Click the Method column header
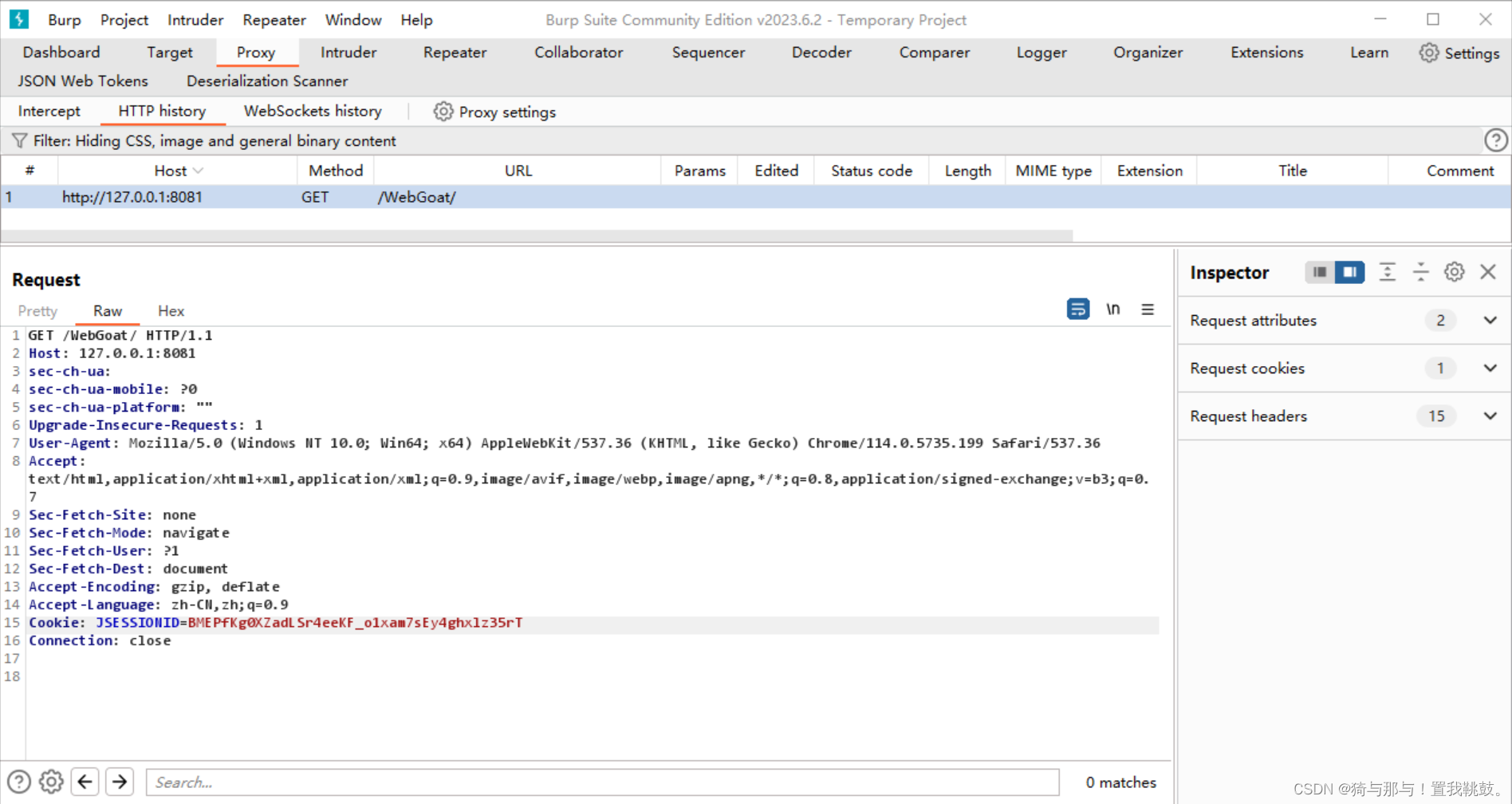This screenshot has width=1512, height=804. point(336,171)
